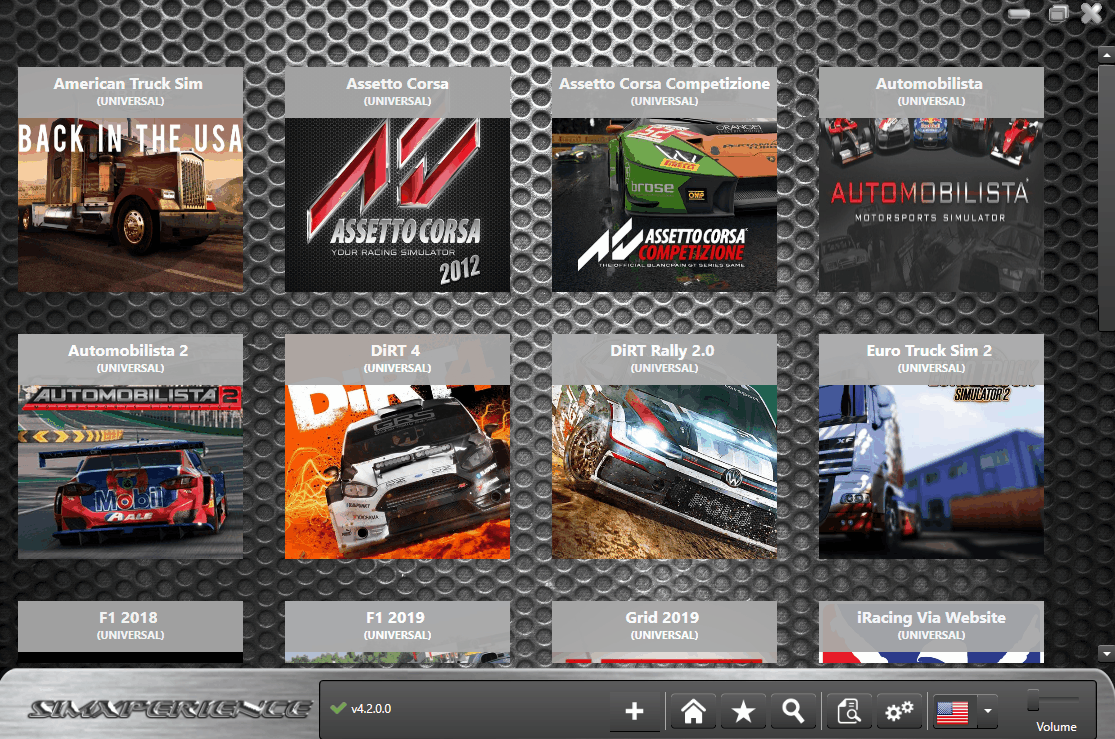Open settings via the gears icon
1115x739 pixels.
899,711
